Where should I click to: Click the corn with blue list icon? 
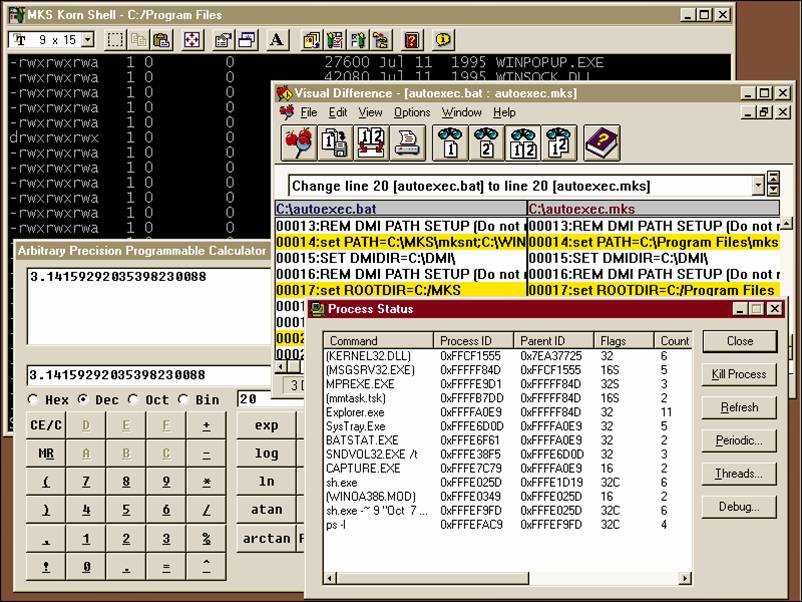(x=359, y=40)
